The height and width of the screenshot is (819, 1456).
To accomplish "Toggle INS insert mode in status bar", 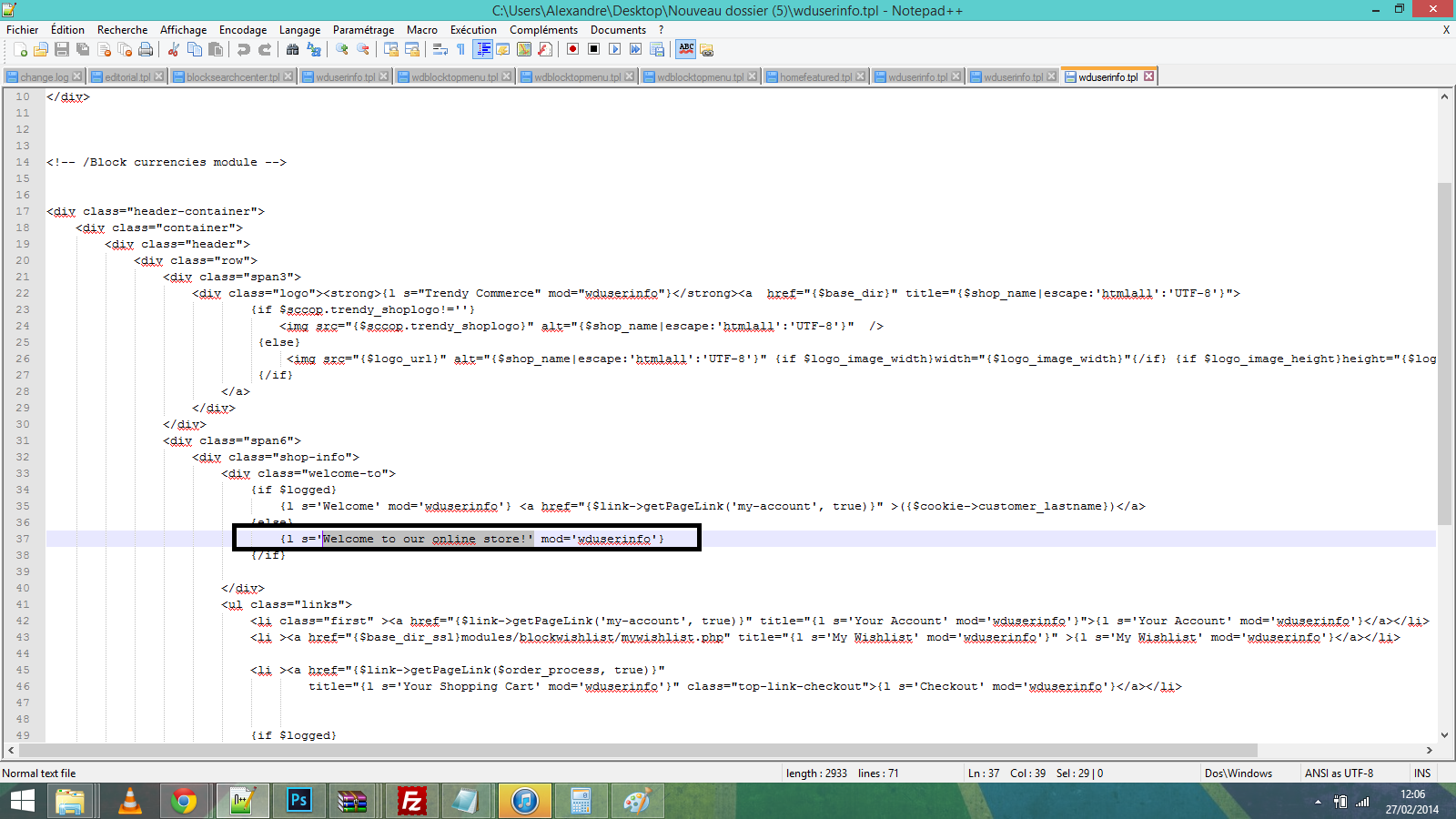I will pos(1422,773).
